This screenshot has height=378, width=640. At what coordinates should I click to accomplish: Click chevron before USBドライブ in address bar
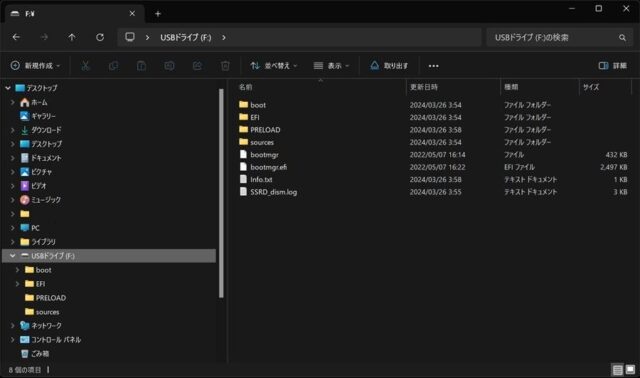click(147, 38)
